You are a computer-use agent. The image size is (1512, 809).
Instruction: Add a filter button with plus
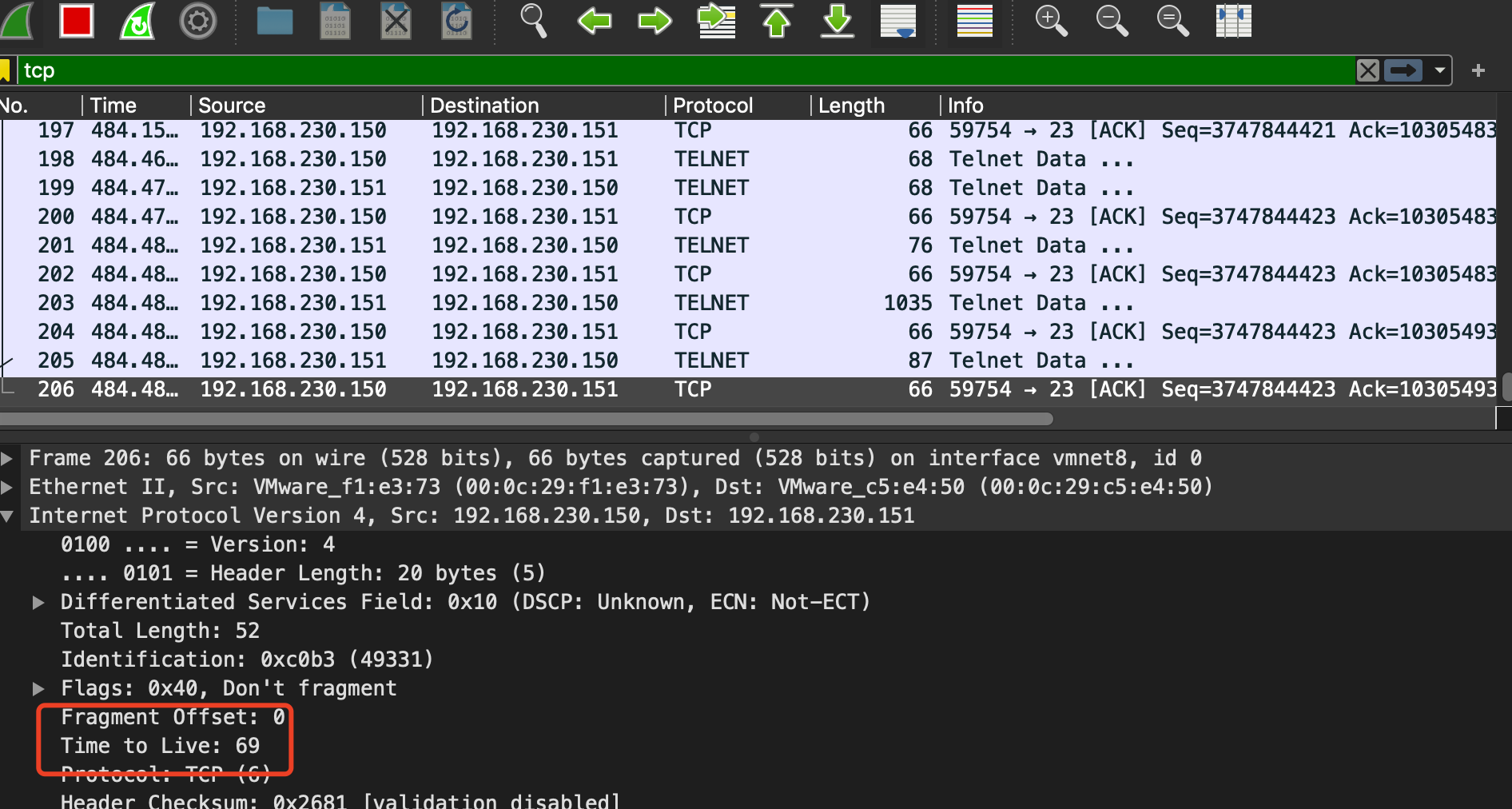(x=1478, y=70)
